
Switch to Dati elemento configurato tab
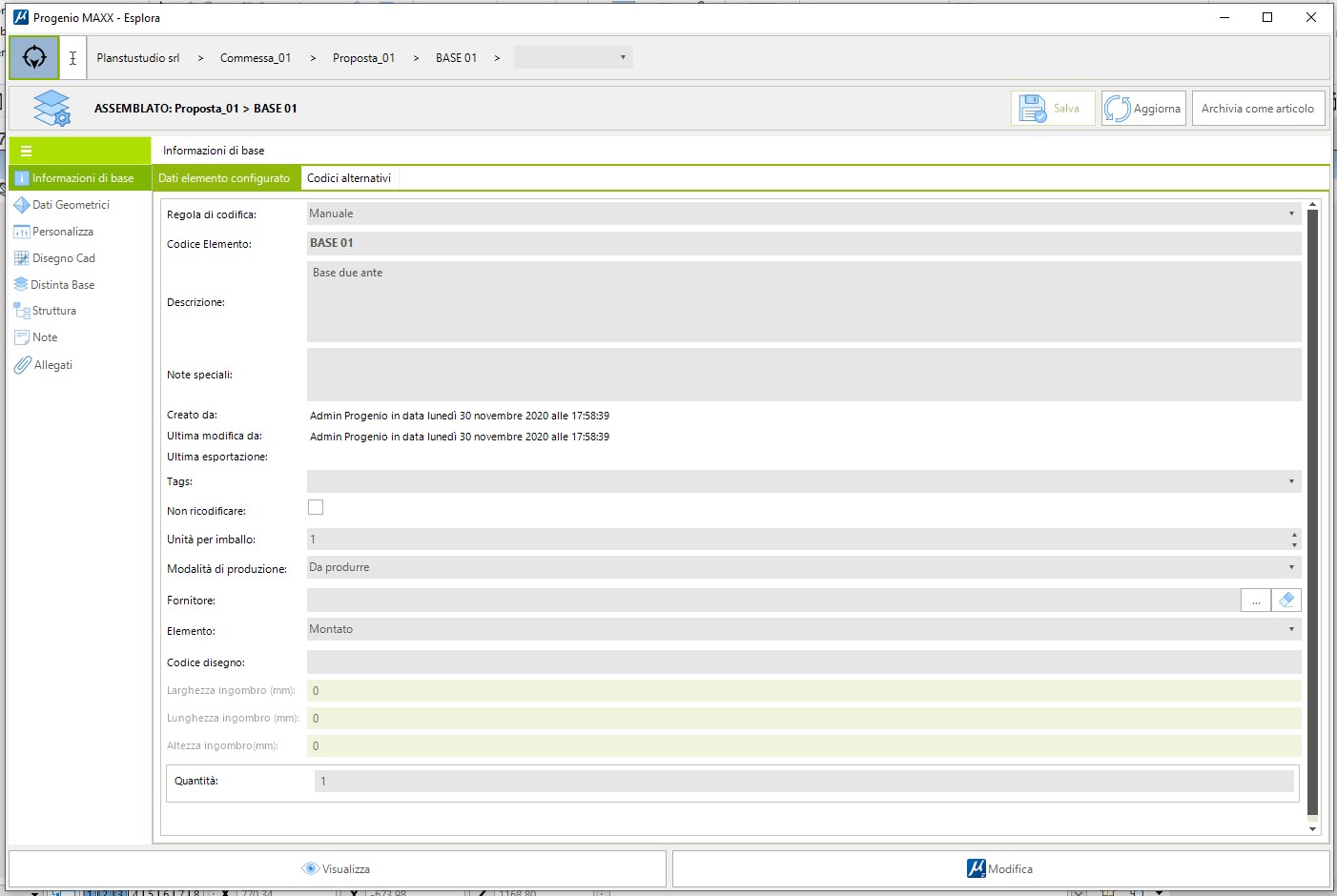224,178
